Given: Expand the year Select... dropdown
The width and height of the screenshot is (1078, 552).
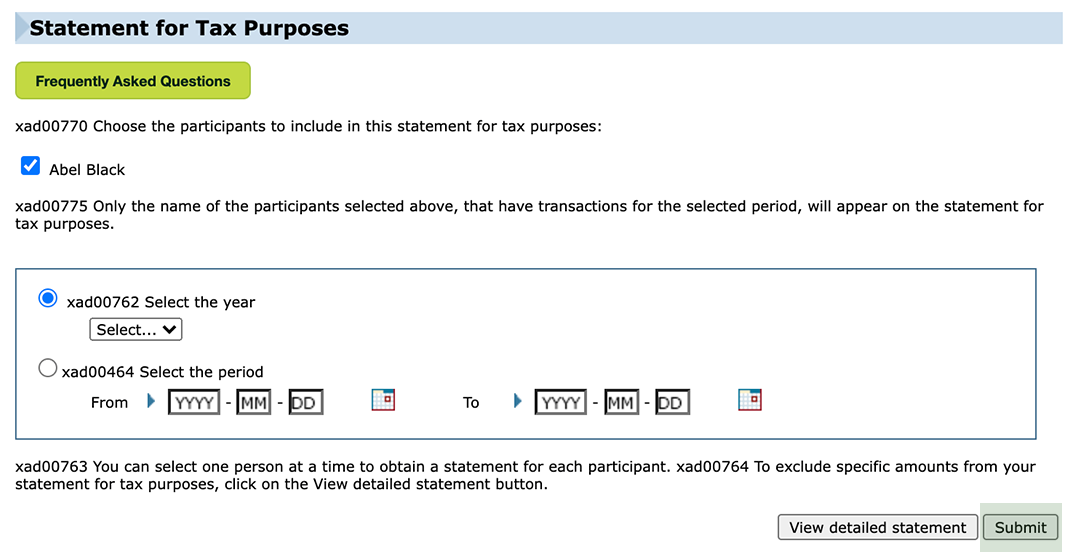Looking at the screenshot, I should [135, 329].
